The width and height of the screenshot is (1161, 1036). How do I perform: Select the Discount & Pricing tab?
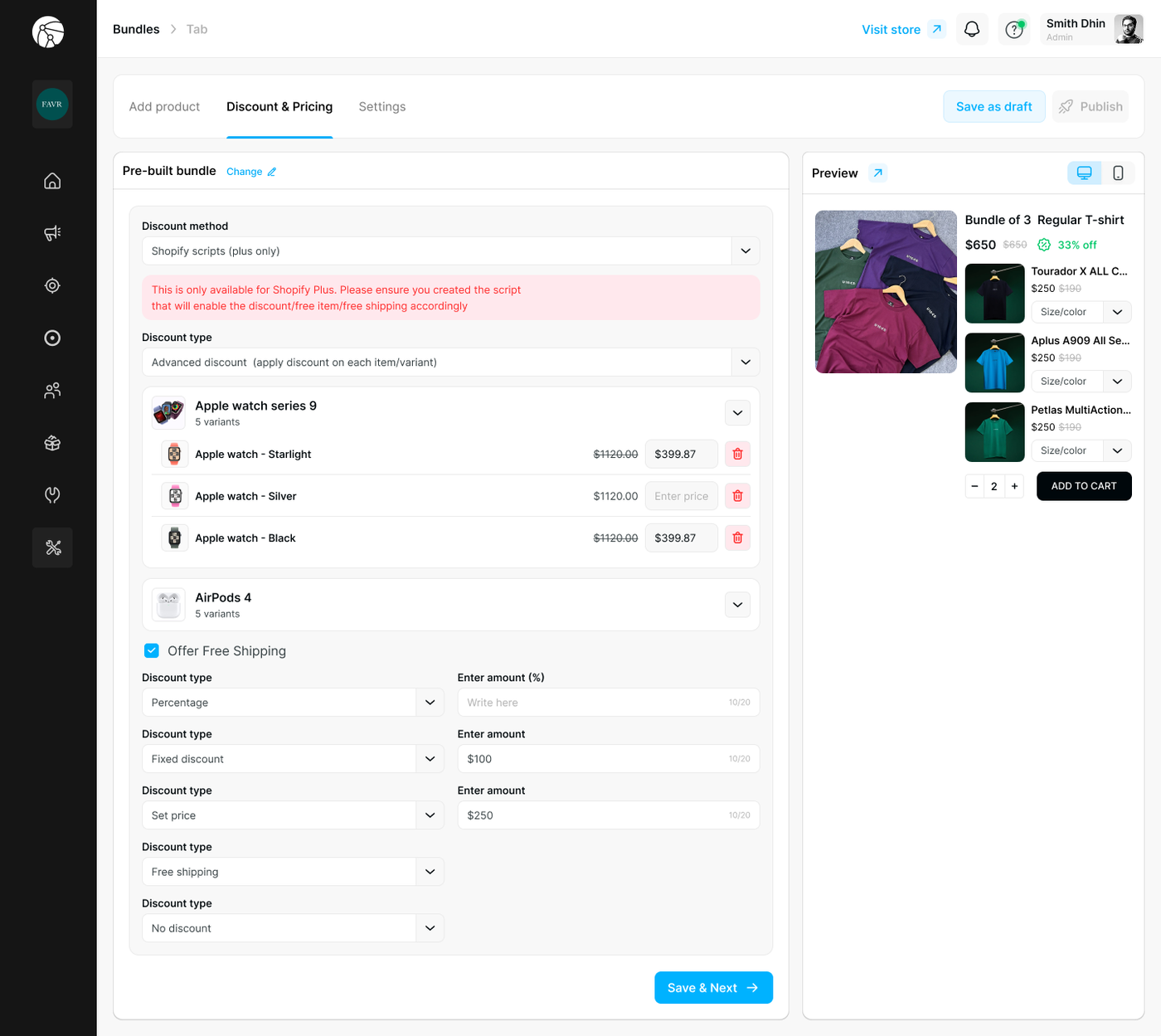coord(279,107)
